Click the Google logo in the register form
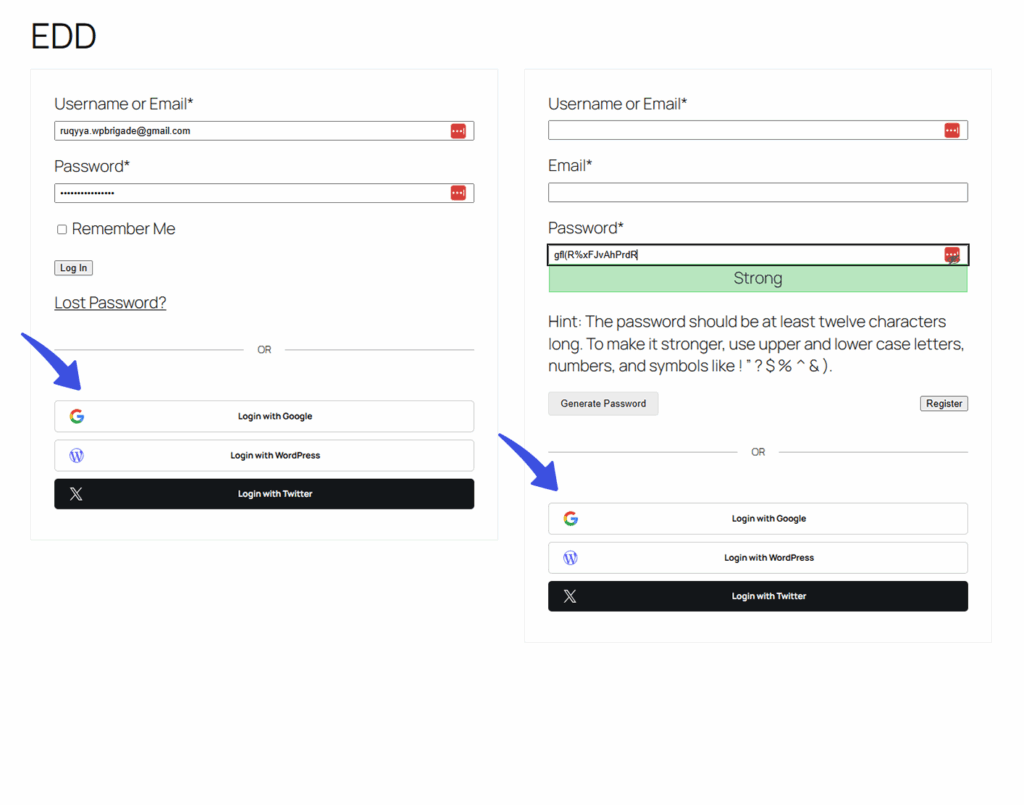1024x805 pixels. (570, 518)
